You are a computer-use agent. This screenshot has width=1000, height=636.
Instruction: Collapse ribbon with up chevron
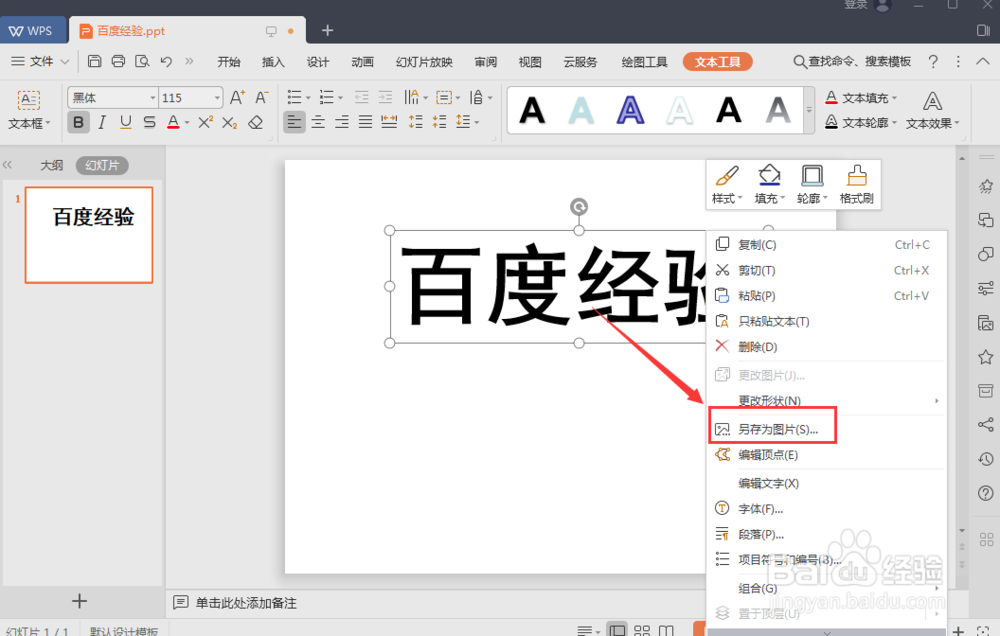(x=983, y=61)
